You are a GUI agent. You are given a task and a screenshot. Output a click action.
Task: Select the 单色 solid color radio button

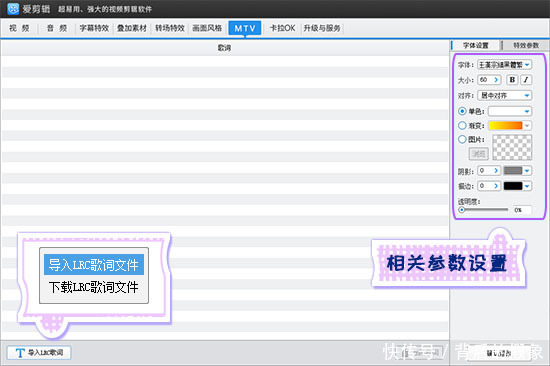click(462, 111)
